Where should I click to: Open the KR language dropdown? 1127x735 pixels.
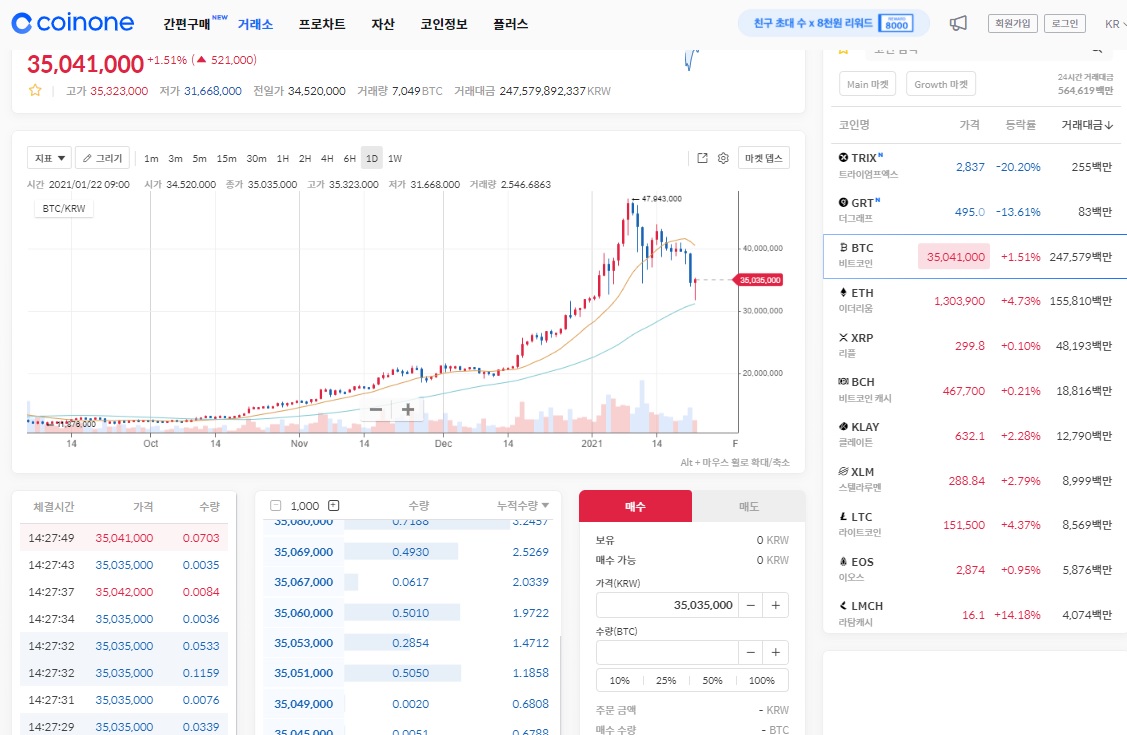tap(1115, 24)
